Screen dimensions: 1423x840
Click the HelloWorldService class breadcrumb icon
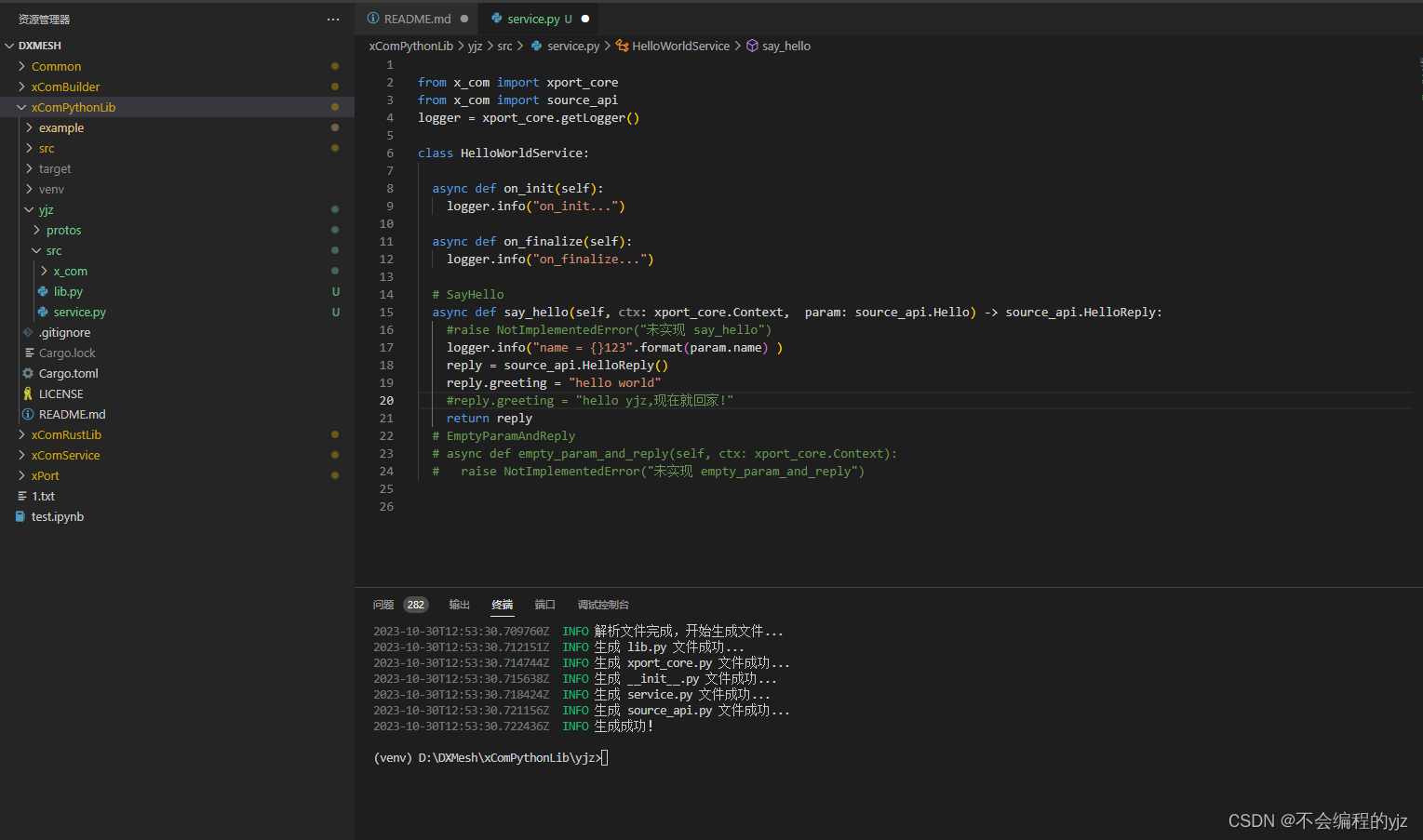pyautogui.click(x=623, y=46)
